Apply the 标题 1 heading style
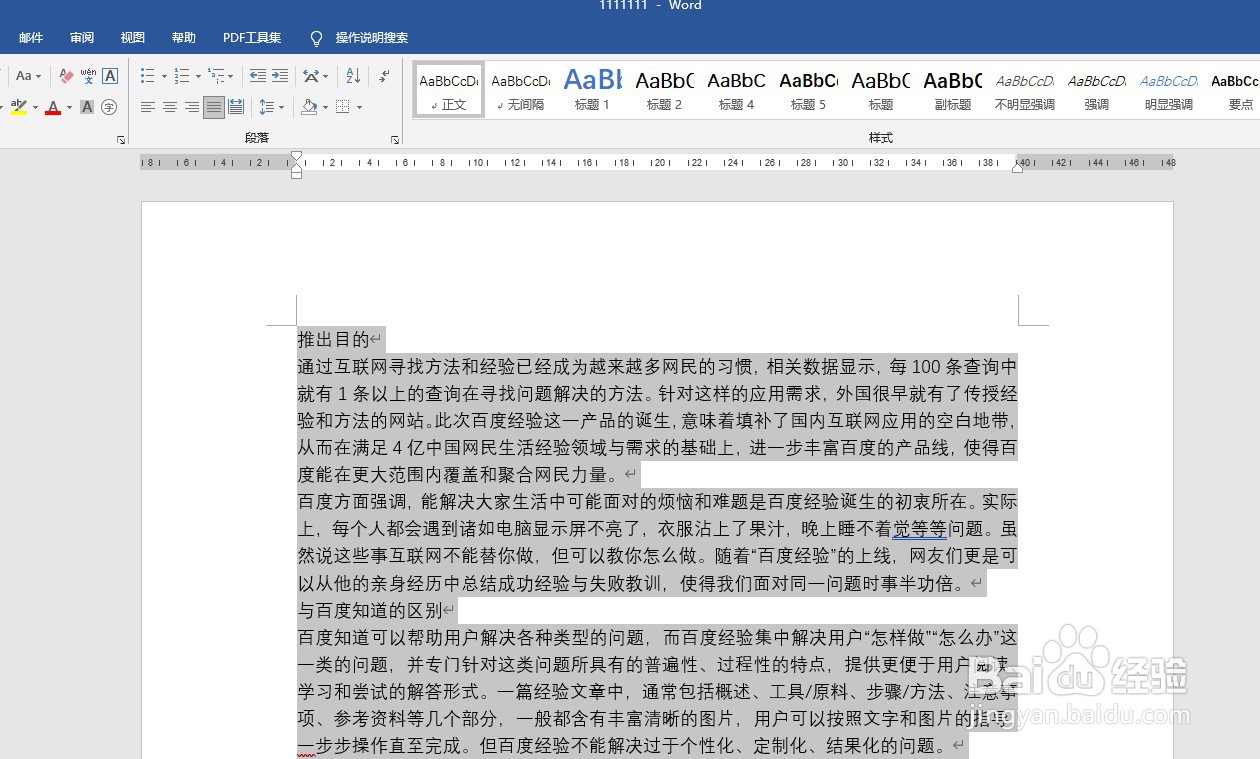The image size is (1260, 759). (x=593, y=89)
